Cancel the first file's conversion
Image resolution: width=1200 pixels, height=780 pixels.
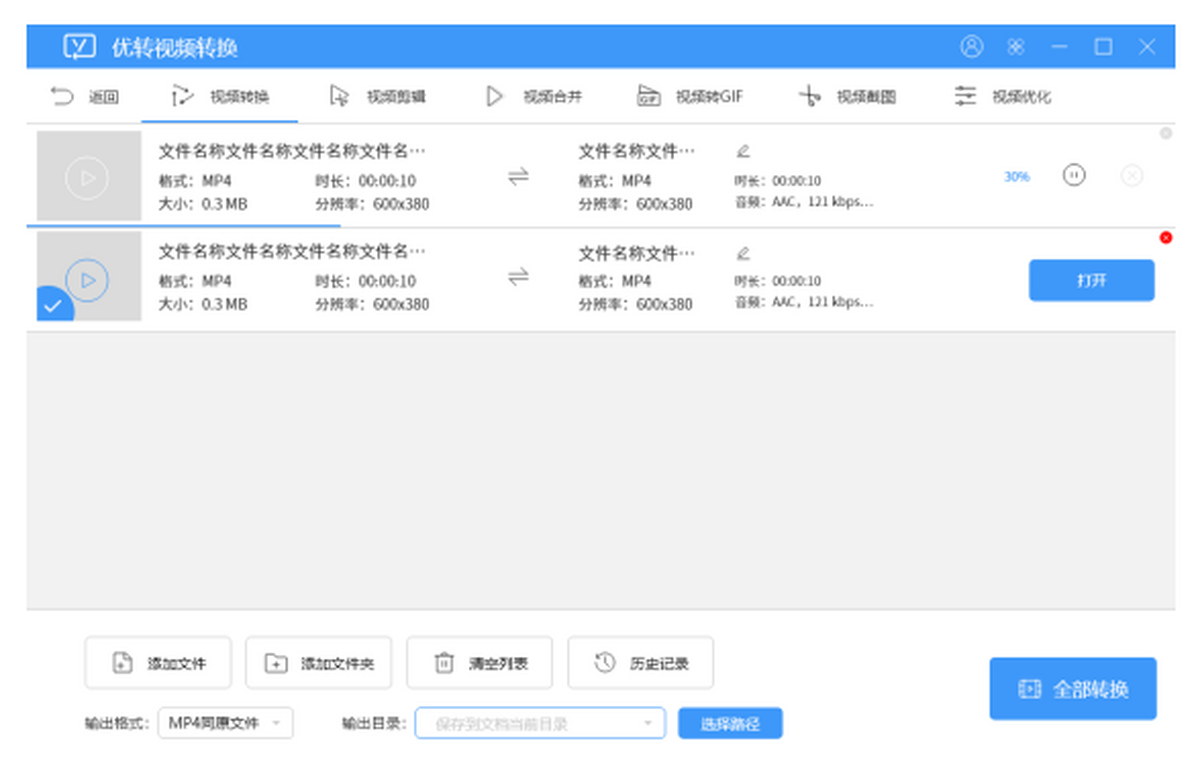pos(1131,176)
